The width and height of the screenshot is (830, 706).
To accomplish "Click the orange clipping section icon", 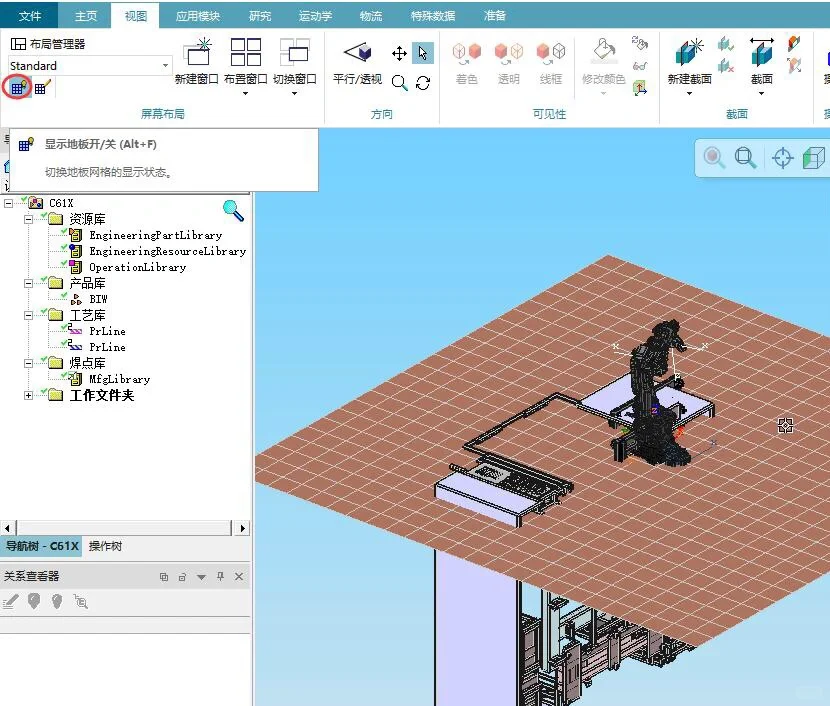I will pyautogui.click(x=794, y=43).
